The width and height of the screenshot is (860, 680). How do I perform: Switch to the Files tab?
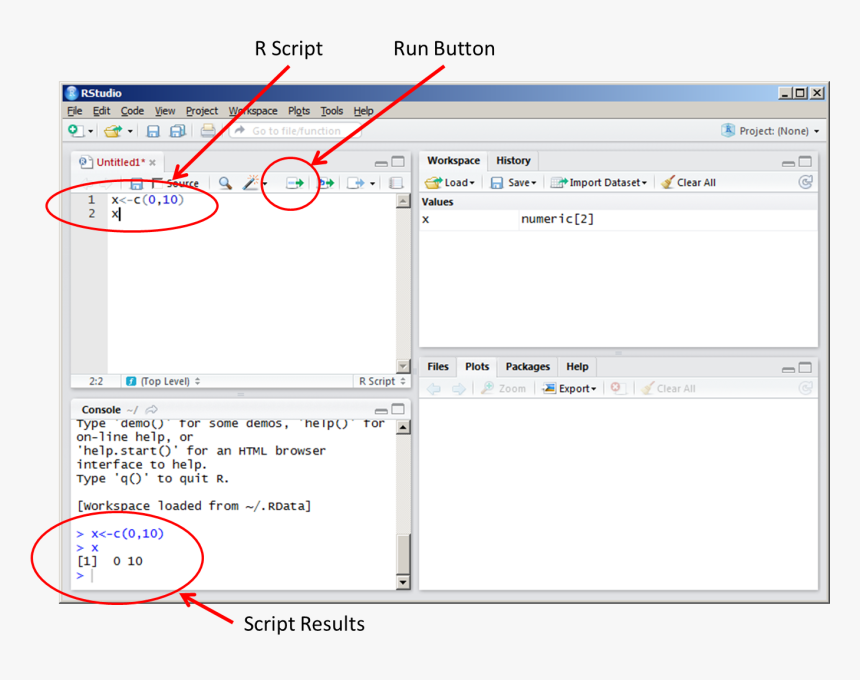438,366
